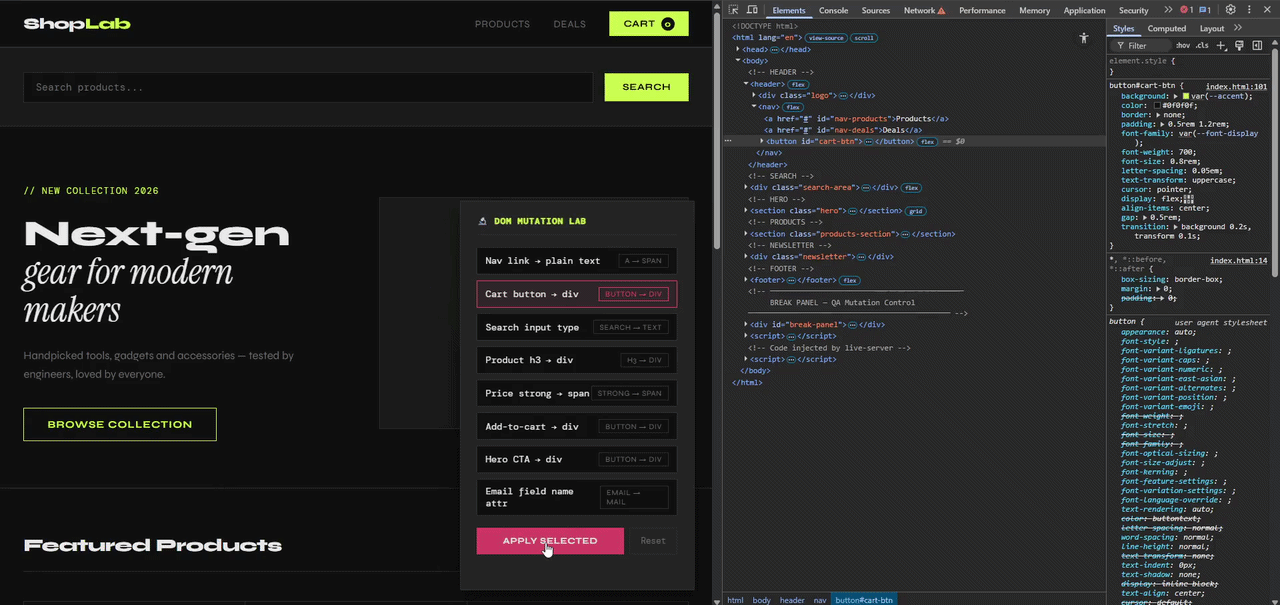Open the flexbox editor icon beside display
The height and width of the screenshot is (605, 1280).
click(x=1189, y=198)
